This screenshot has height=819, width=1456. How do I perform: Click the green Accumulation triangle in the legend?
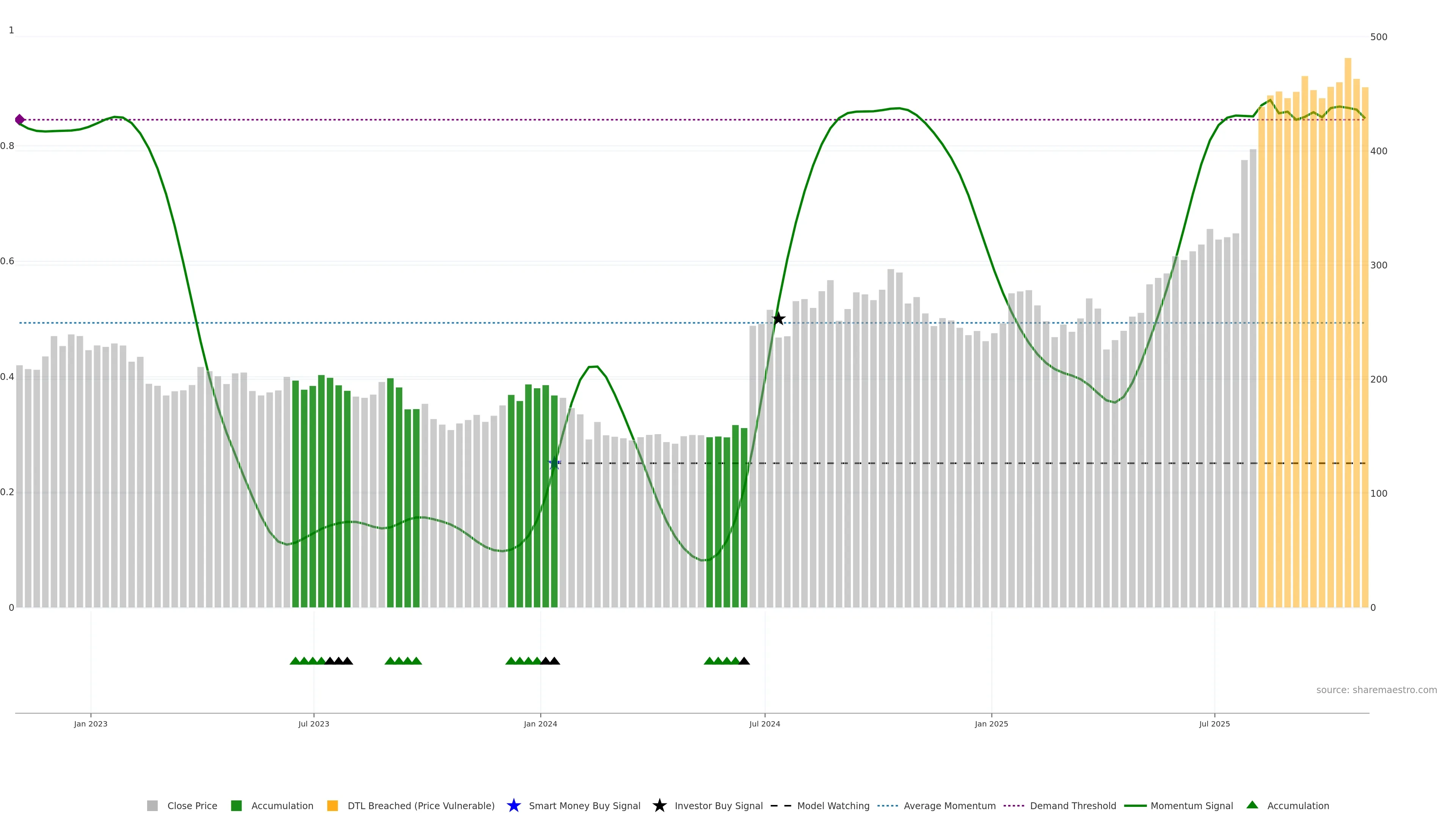[1252, 805]
